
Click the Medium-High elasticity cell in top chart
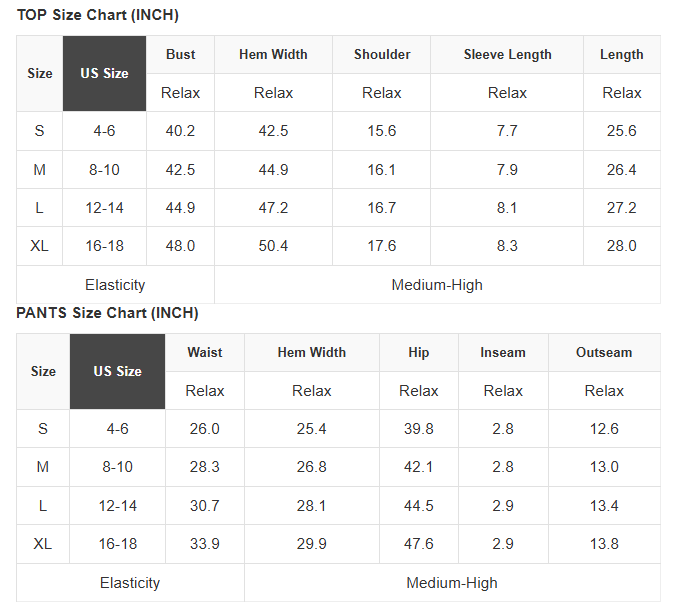point(437,285)
